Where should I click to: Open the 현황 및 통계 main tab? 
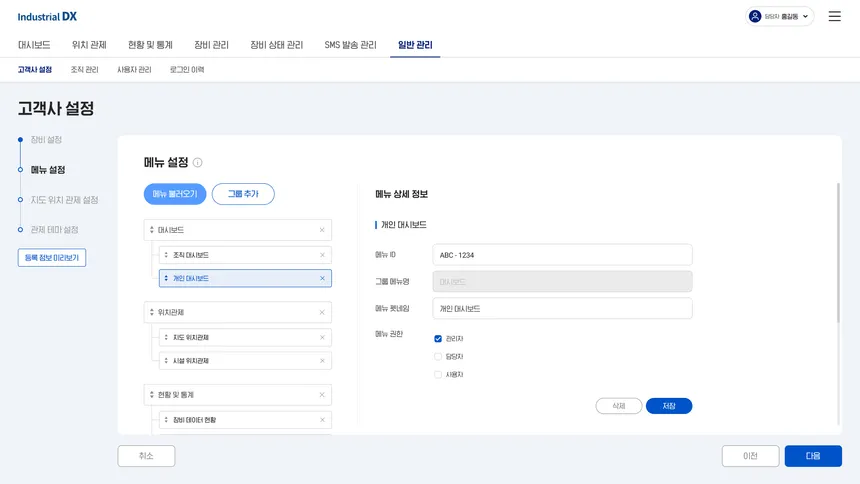coord(150,45)
